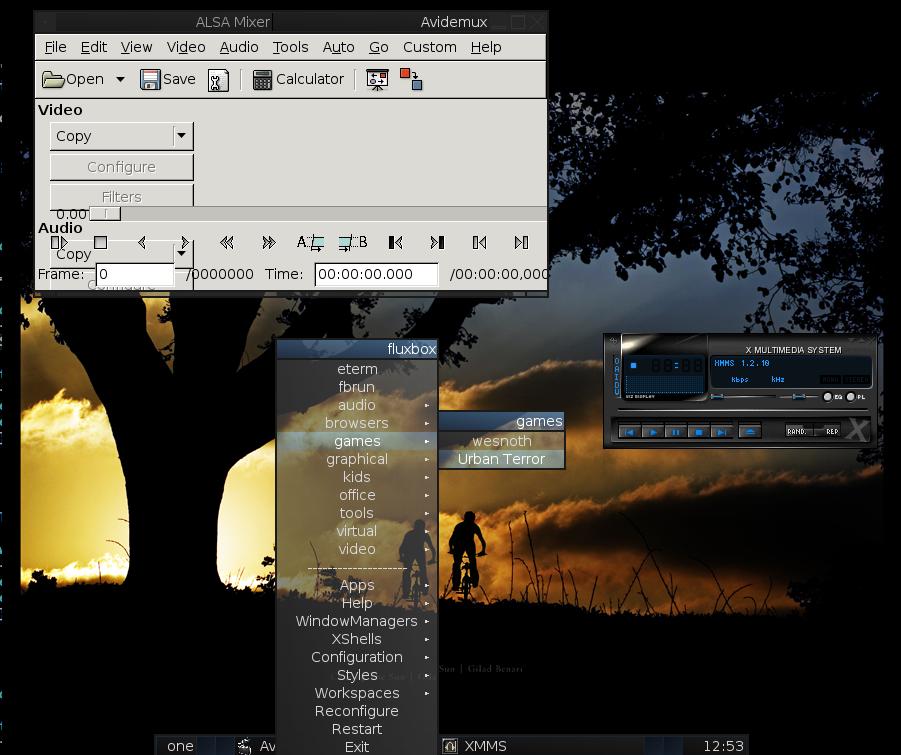
Task: Toggle XMMS REP repeat mode
Action: [827, 431]
